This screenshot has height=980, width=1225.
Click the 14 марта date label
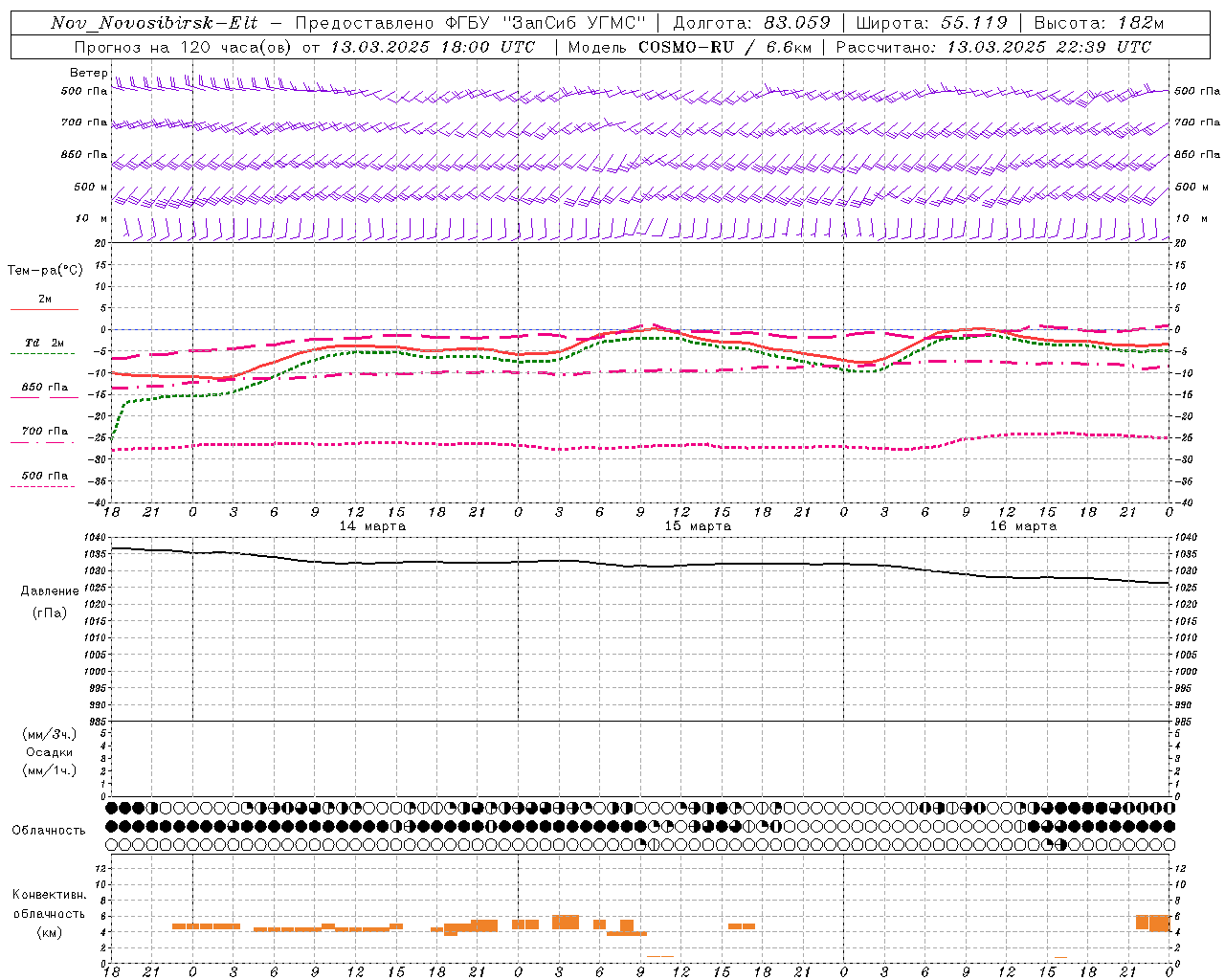coord(373,526)
